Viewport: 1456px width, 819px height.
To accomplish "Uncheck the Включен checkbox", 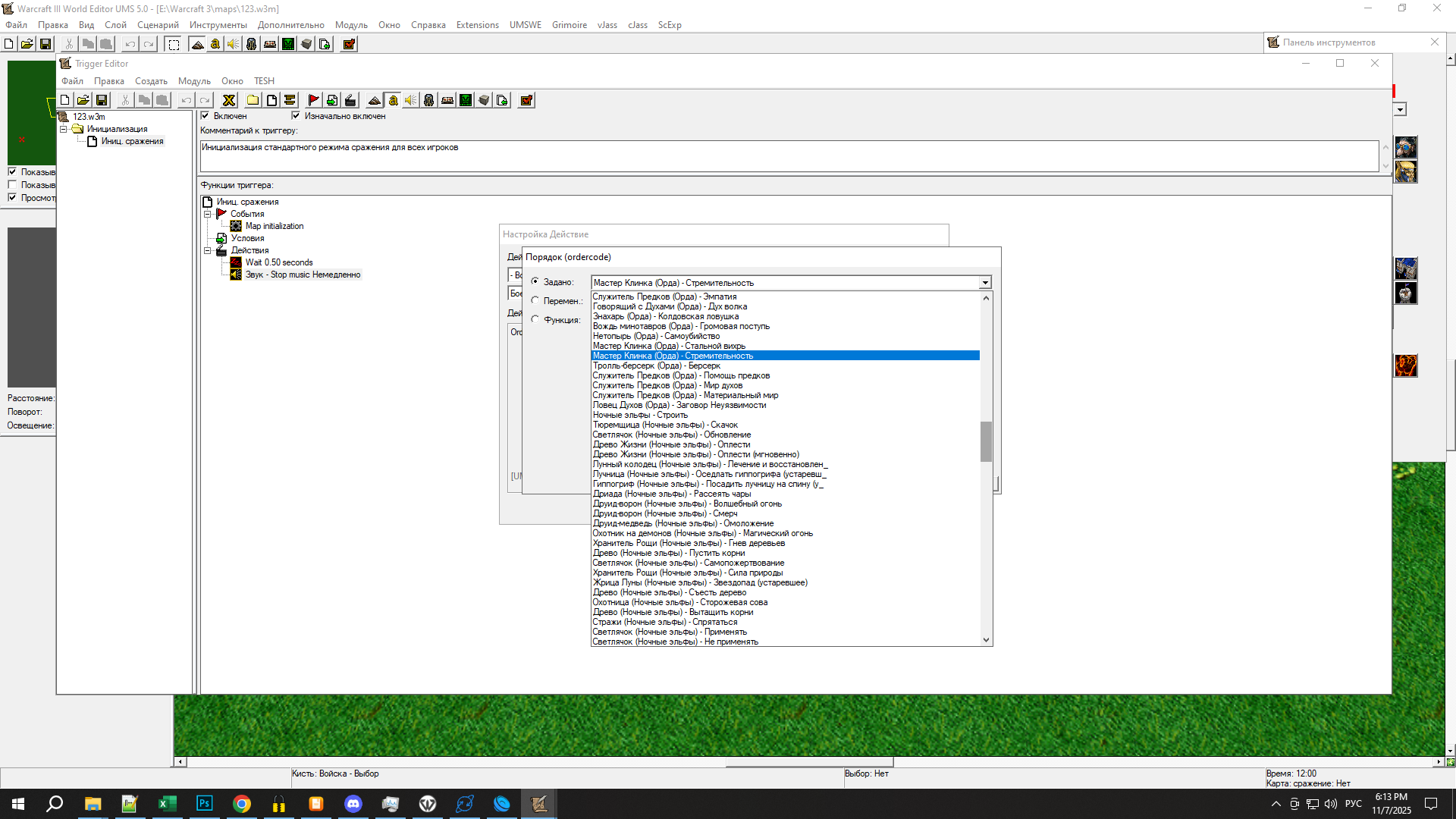I will point(205,116).
